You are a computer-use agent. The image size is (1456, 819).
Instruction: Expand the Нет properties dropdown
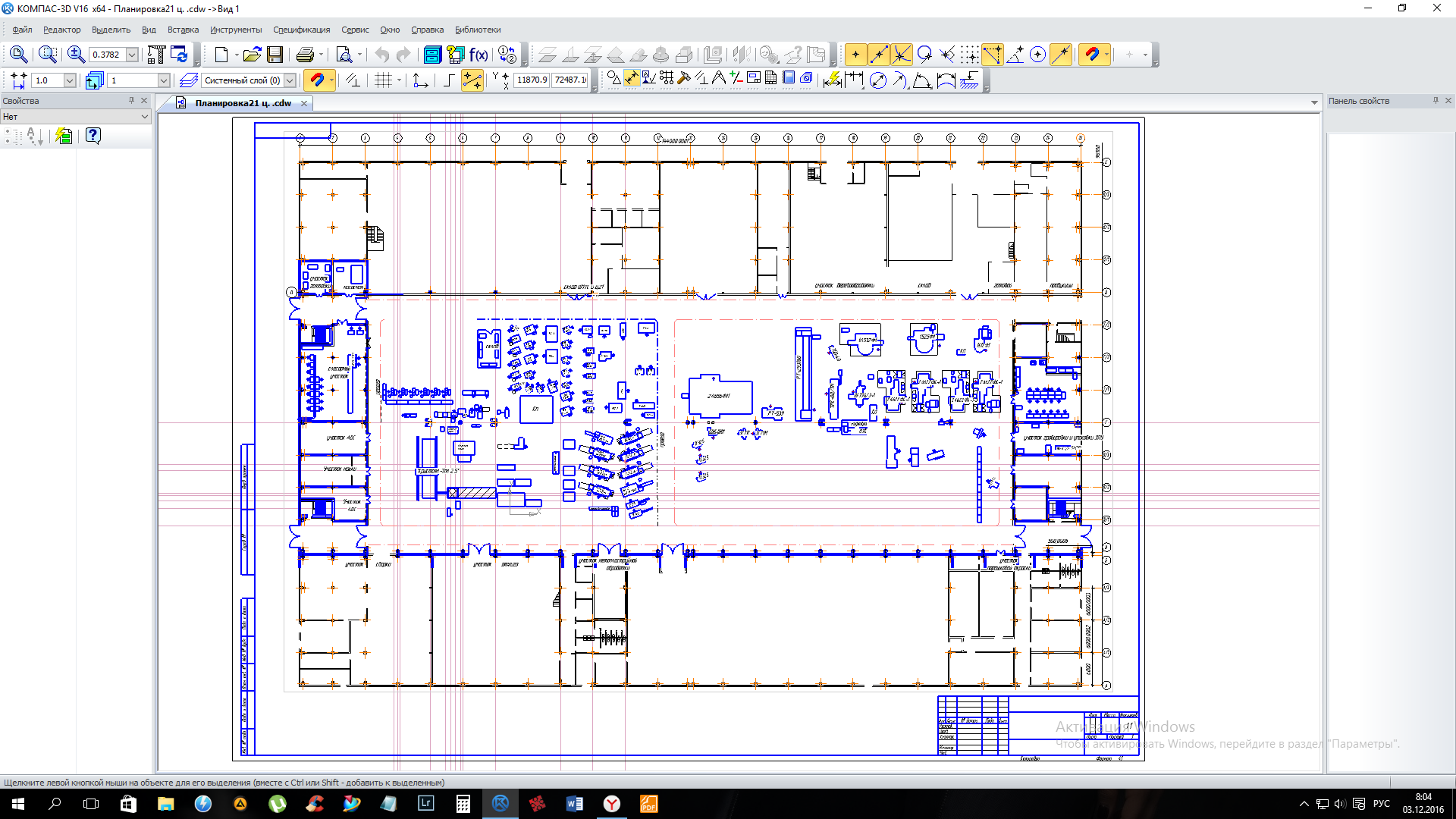(144, 117)
